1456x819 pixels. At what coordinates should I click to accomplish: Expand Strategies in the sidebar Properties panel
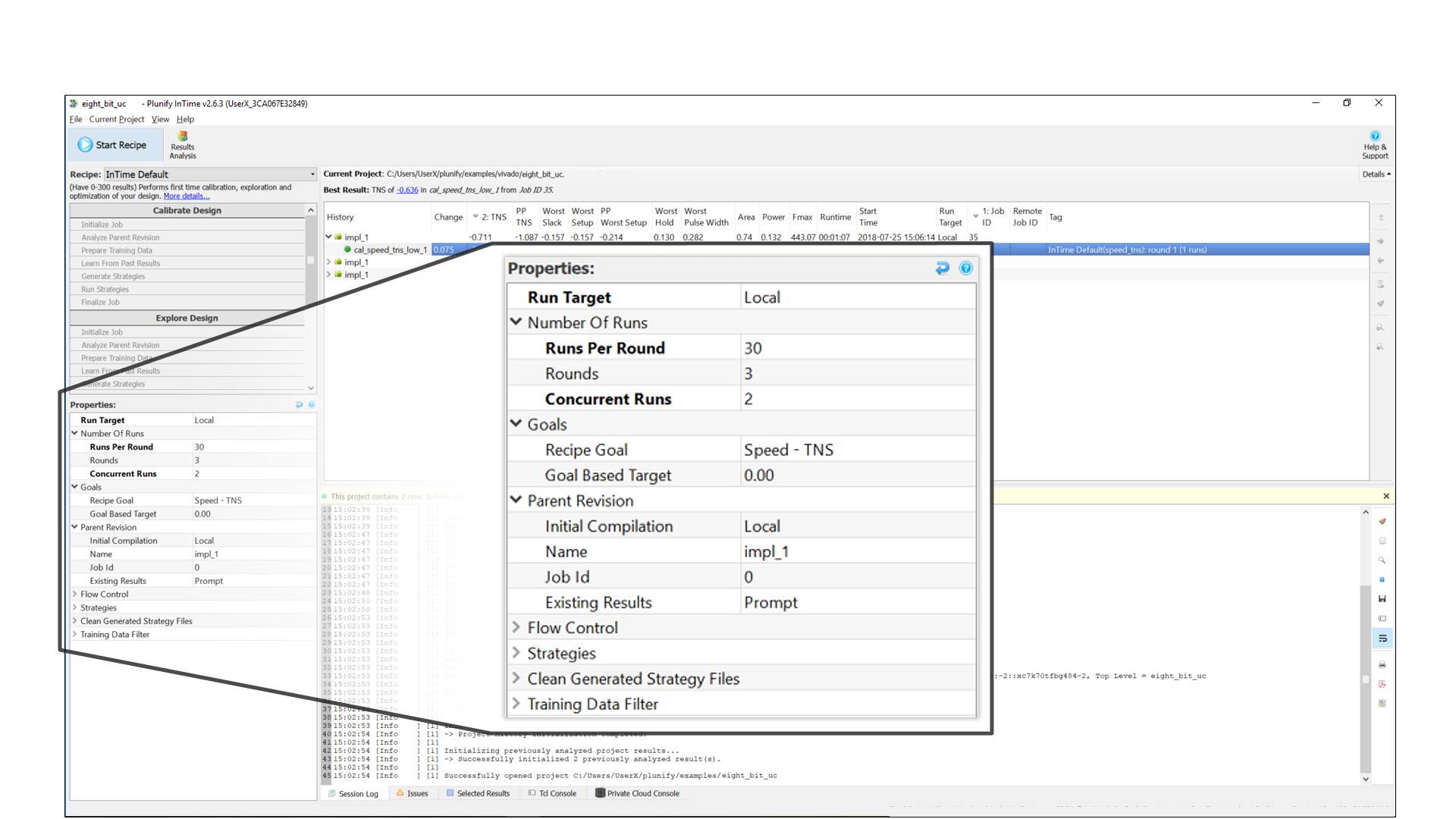tap(74, 607)
